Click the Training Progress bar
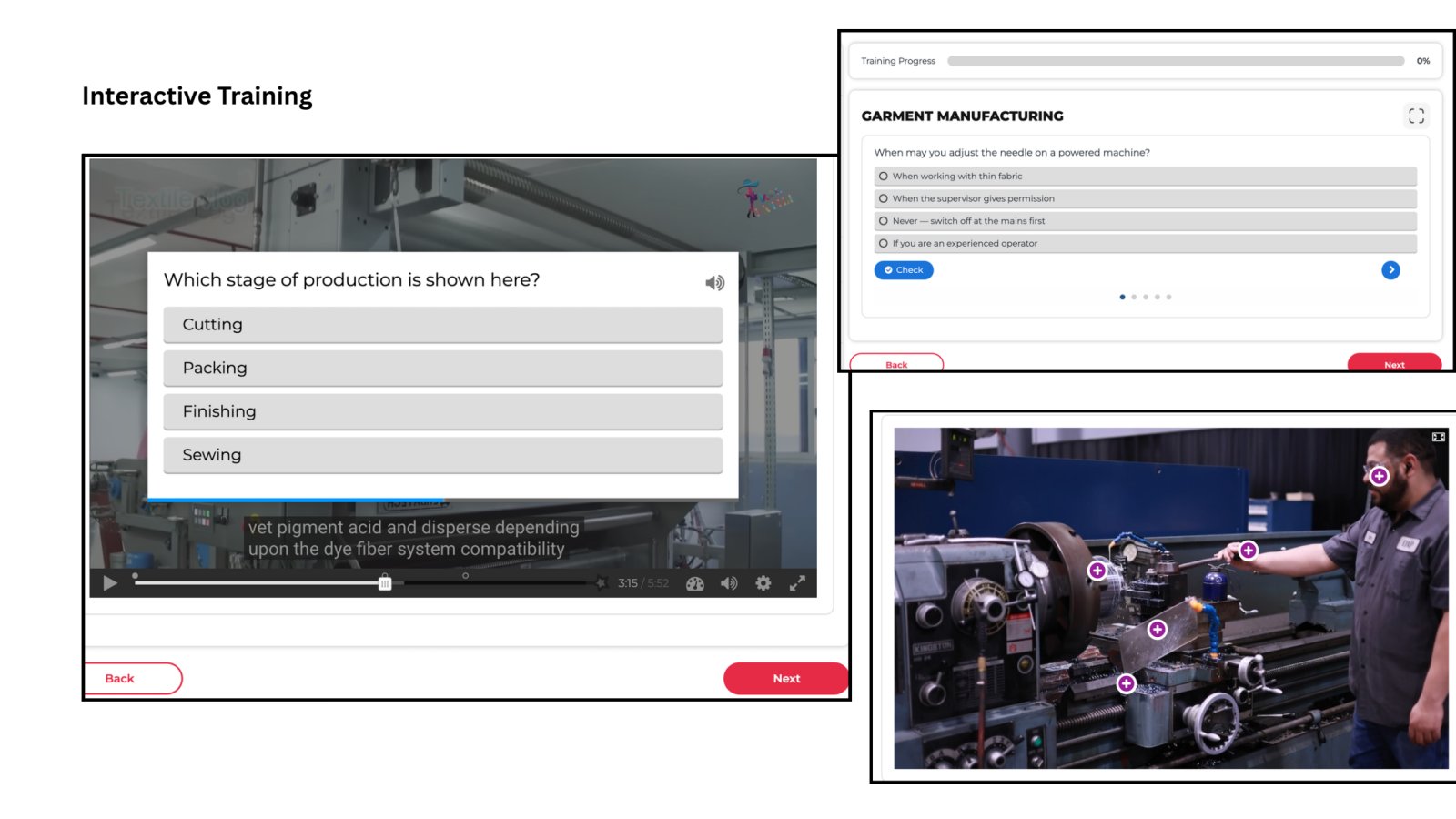Screen dimensions: 1456x819 (x=1176, y=61)
